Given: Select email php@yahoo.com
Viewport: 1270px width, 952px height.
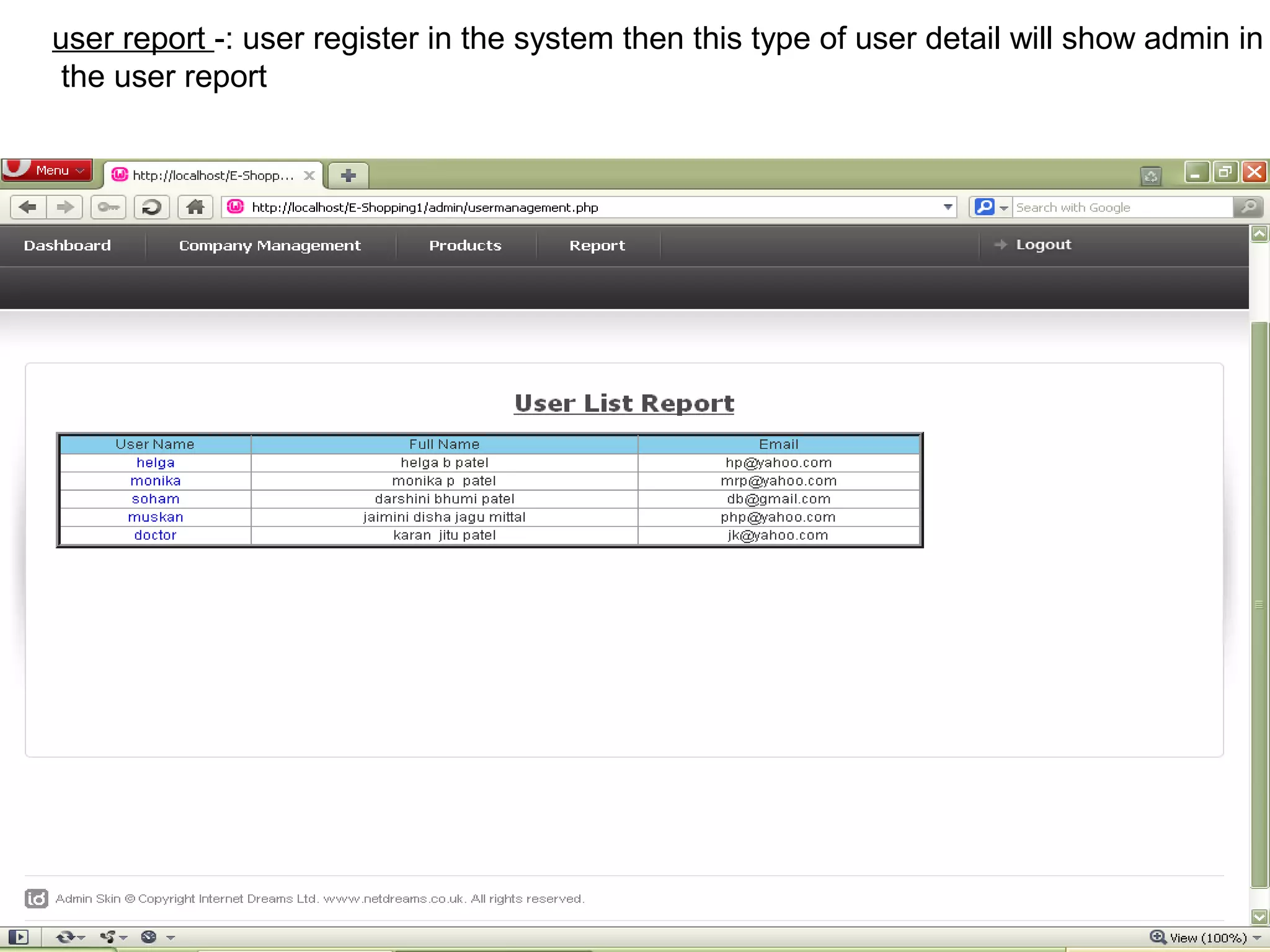Looking at the screenshot, I should pyautogui.click(x=778, y=517).
